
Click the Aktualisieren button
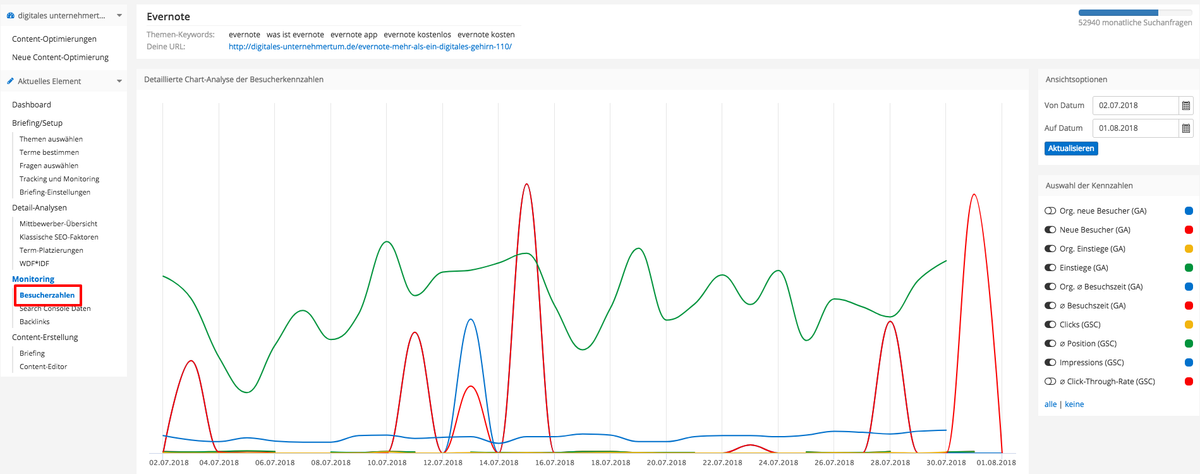(1071, 148)
